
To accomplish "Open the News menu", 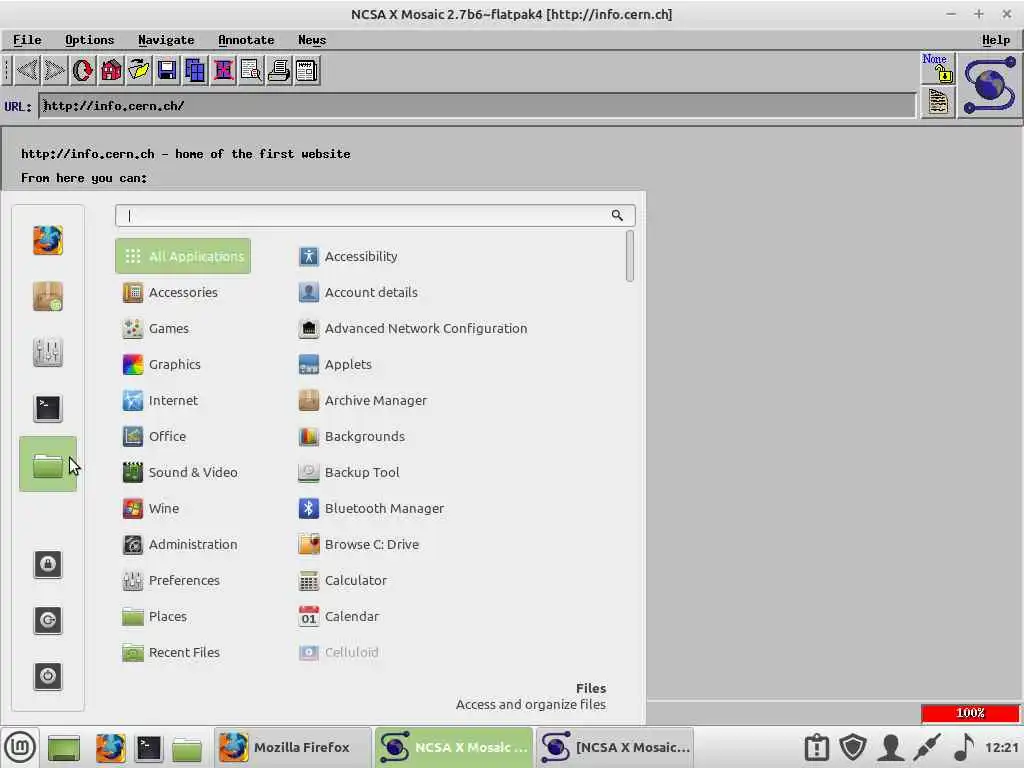I will 312,40.
